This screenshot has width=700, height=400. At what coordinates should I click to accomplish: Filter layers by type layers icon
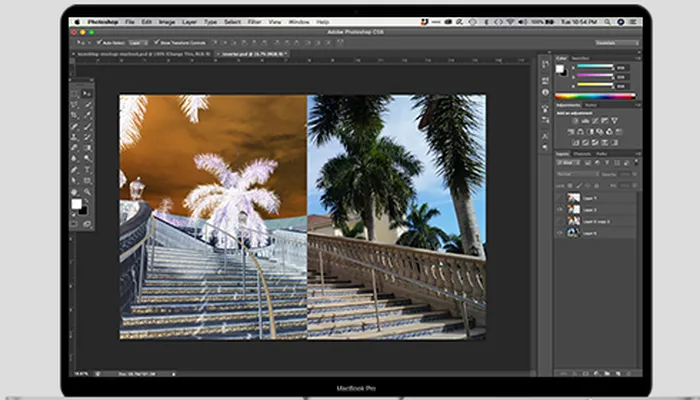(607, 163)
